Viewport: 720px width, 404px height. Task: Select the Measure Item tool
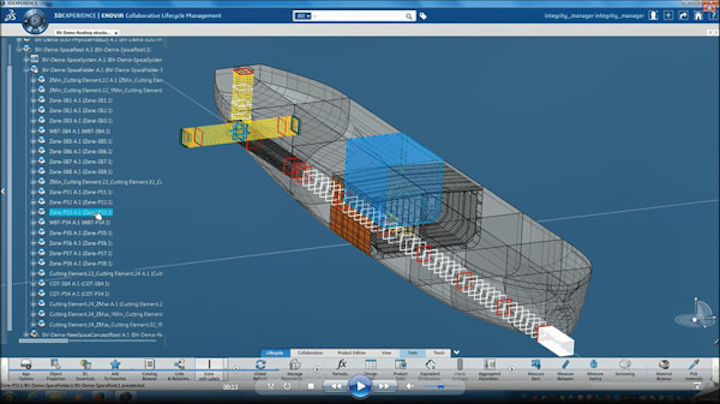(x=535, y=369)
